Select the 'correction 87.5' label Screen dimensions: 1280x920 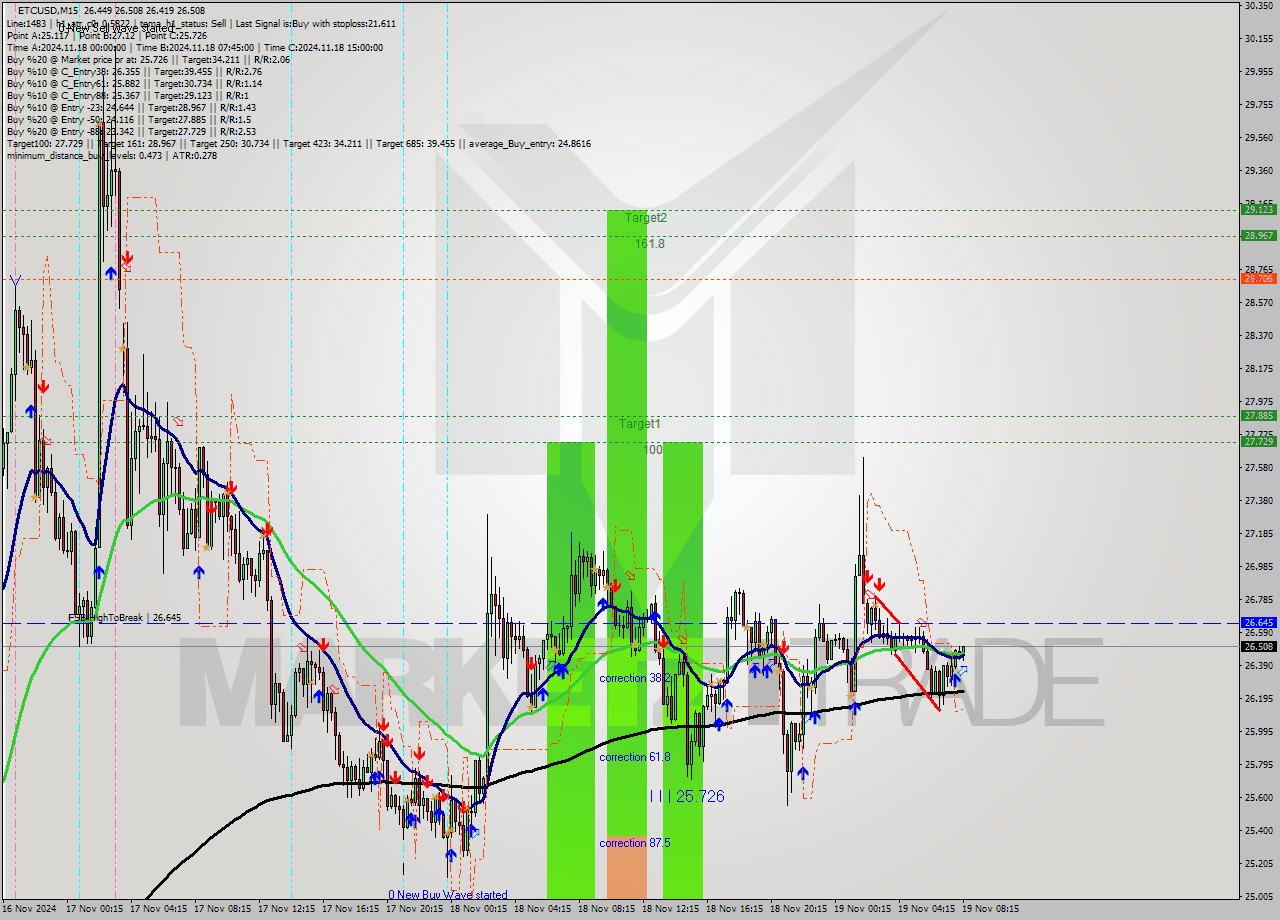click(635, 843)
